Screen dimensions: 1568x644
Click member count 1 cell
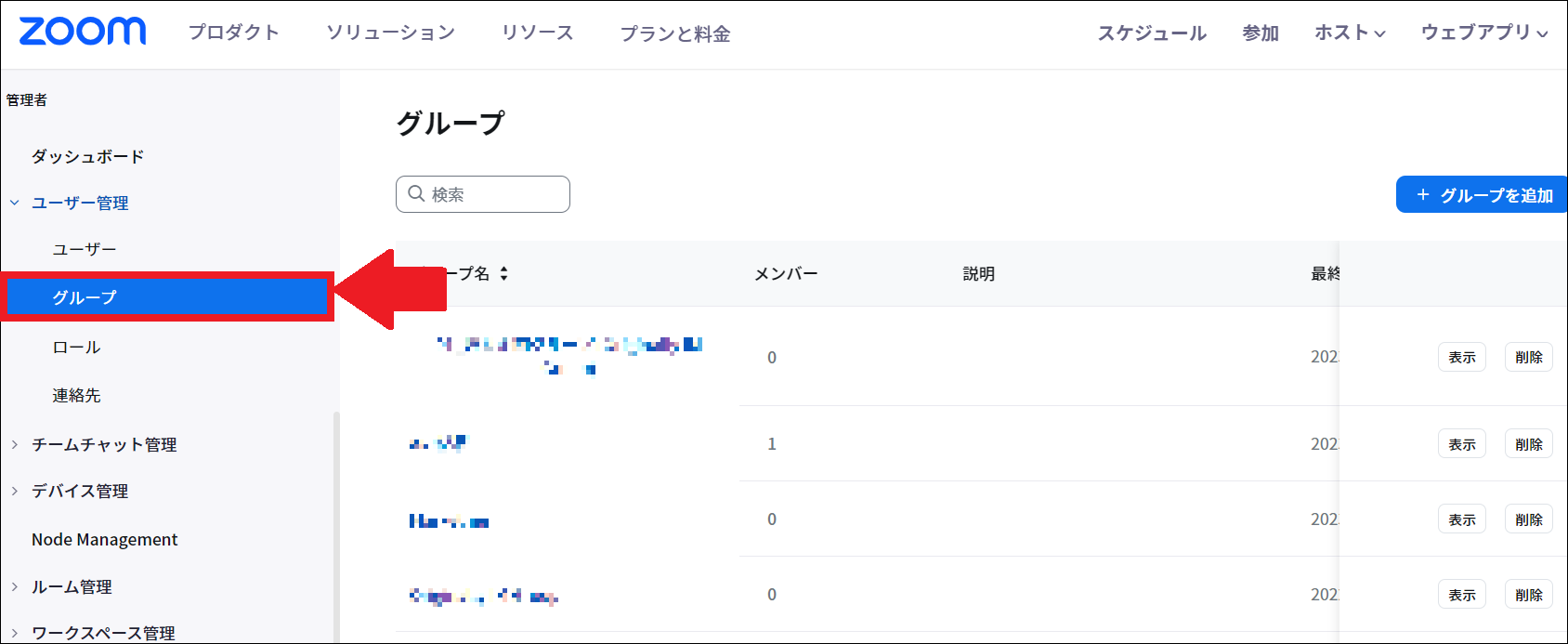772,444
